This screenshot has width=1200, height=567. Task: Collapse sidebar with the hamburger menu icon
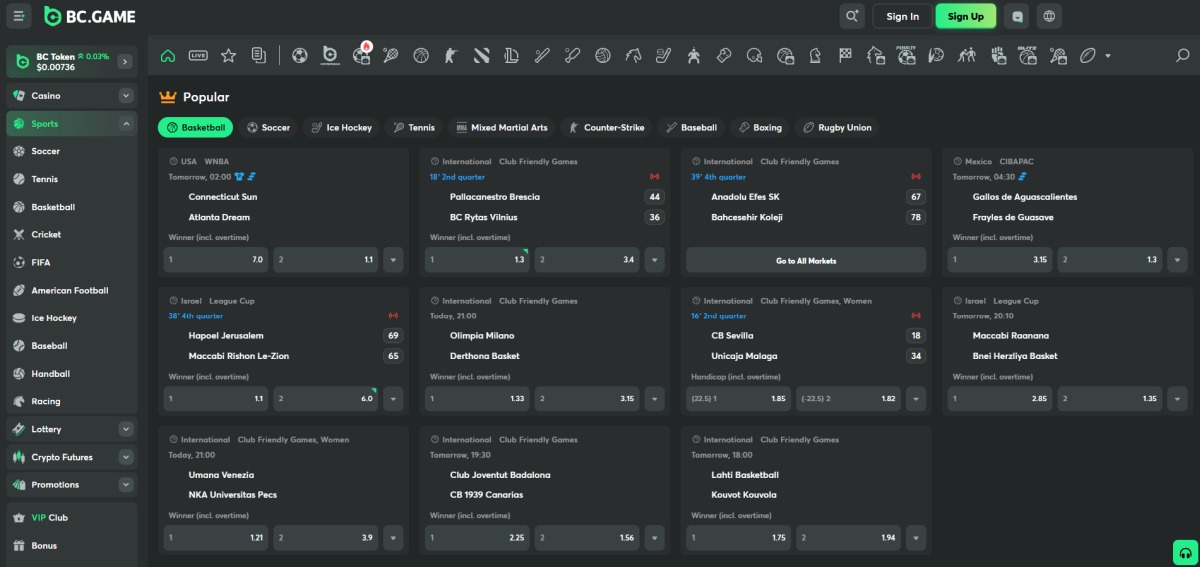tap(20, 16)
